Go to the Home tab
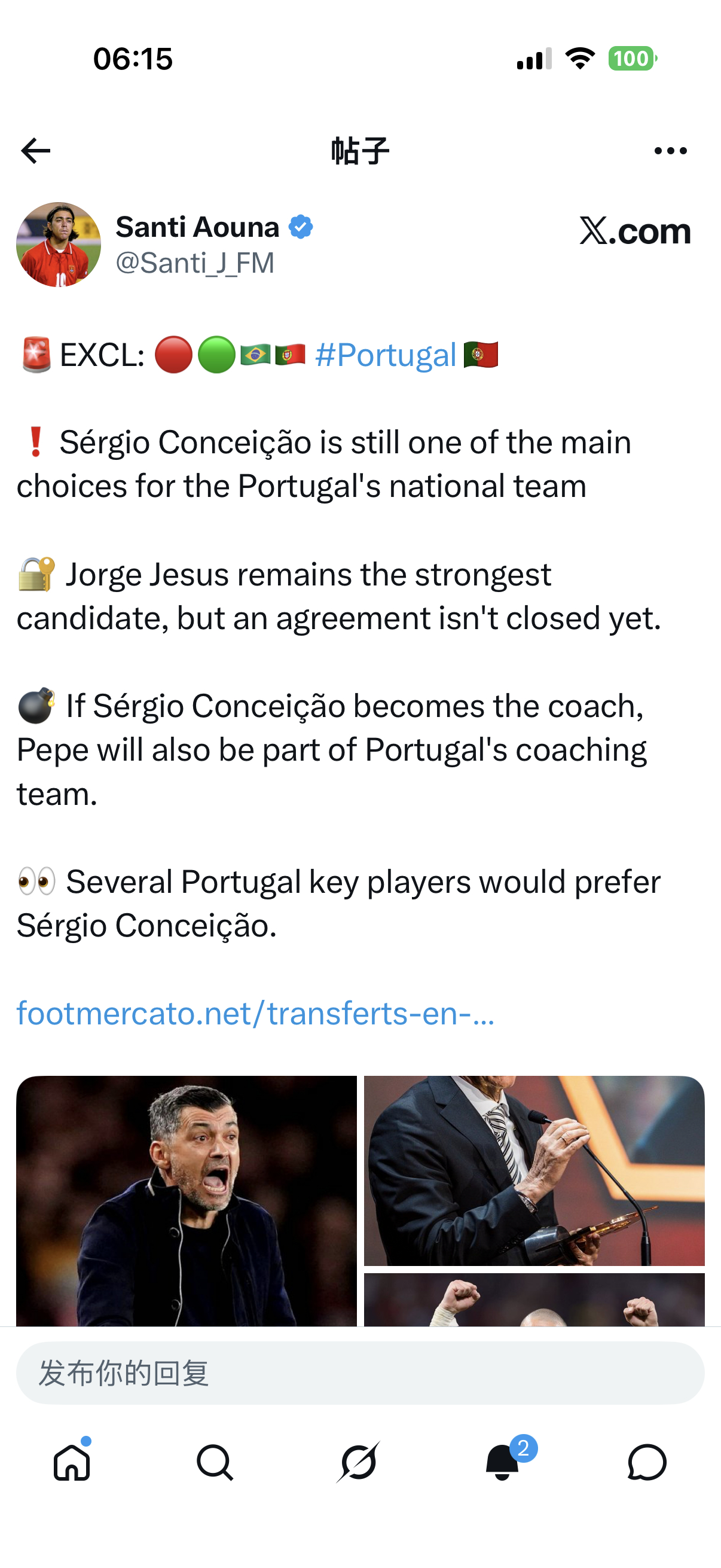 (72, 1462)
